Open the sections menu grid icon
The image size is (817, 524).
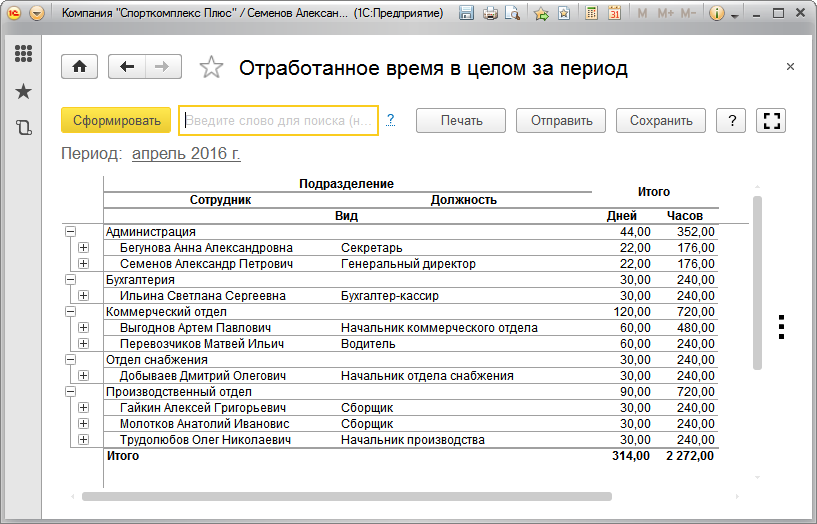tap(24, 54)
